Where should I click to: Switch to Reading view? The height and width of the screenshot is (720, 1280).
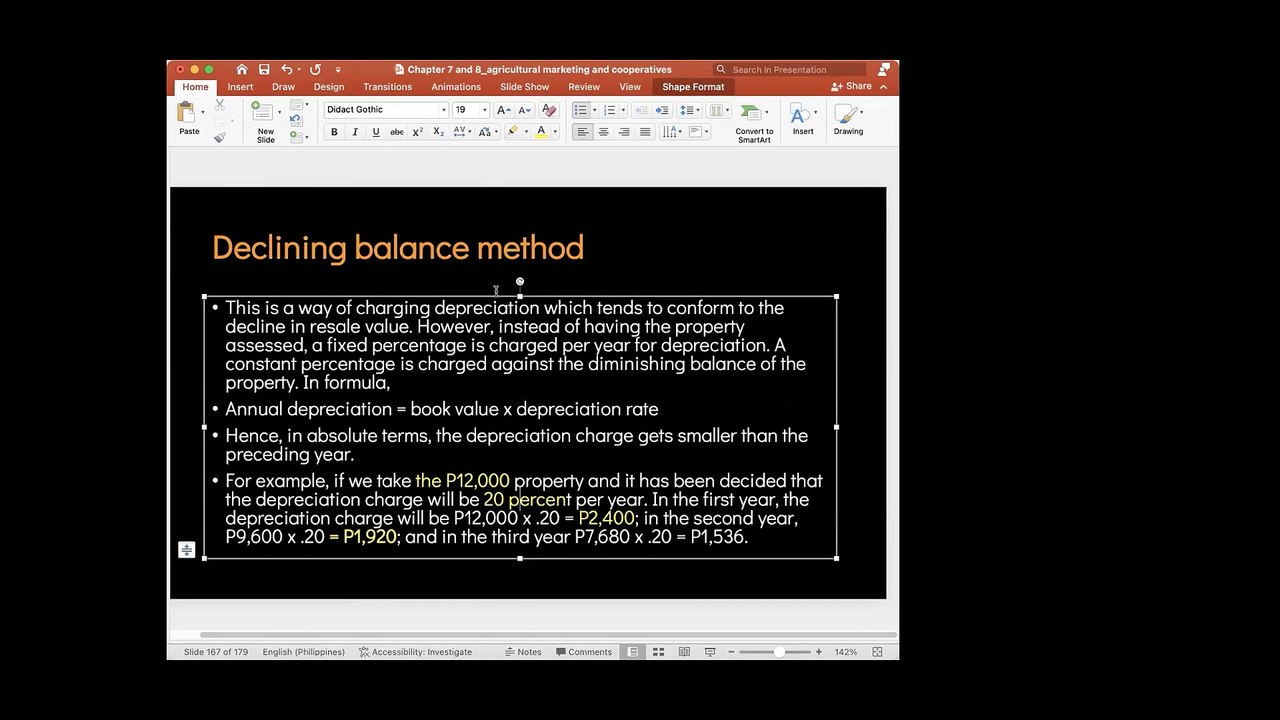[684, 652]
